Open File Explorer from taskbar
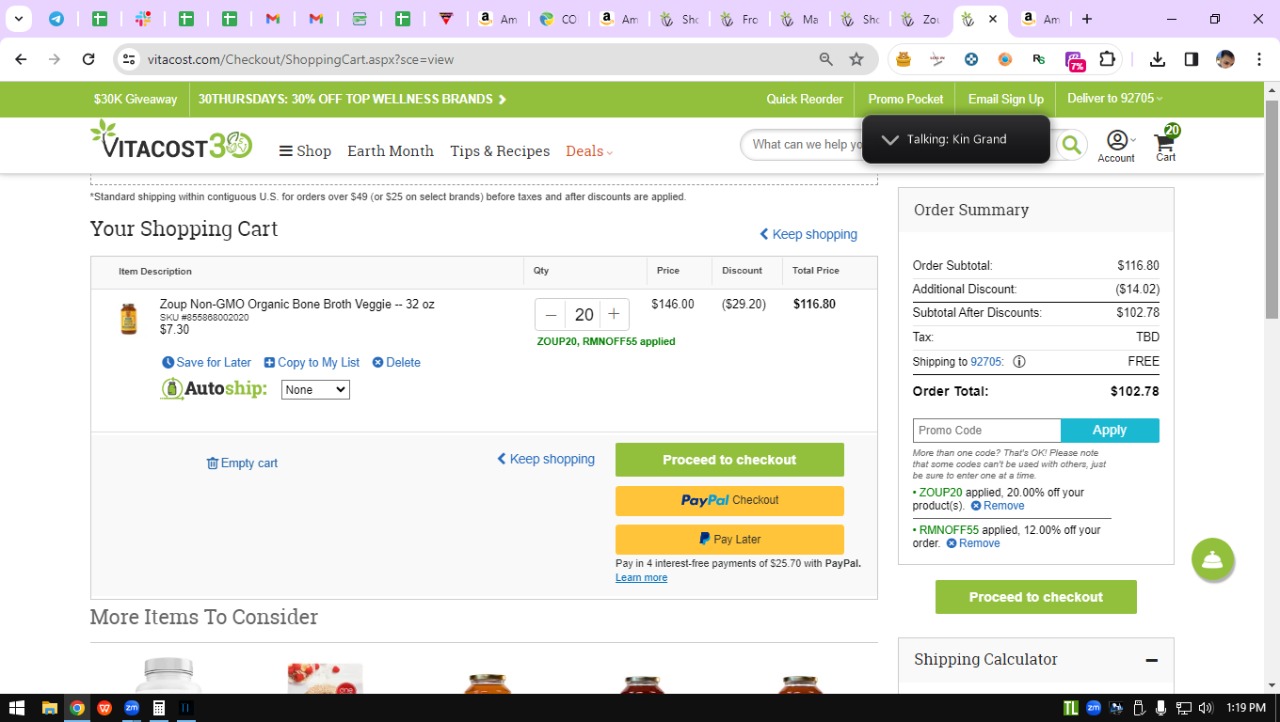Viewport: 1280px width, 722px height. (49, 708)
